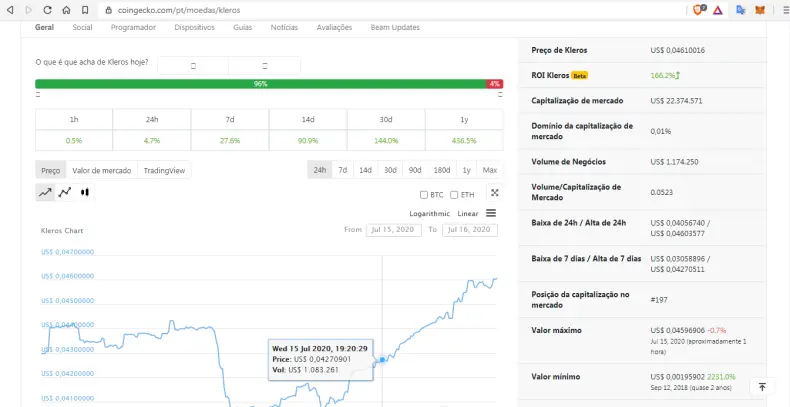Reload the CoinGecko page

point(47,10)
